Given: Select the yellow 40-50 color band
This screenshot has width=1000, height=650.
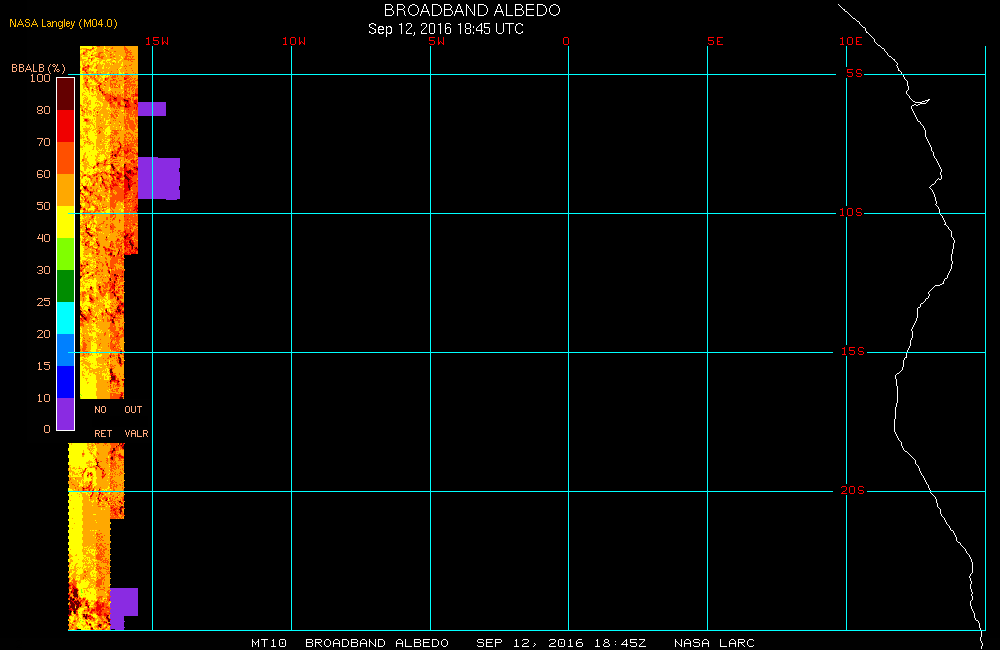Looking at the screenshot, I should (x=66, y=222).
